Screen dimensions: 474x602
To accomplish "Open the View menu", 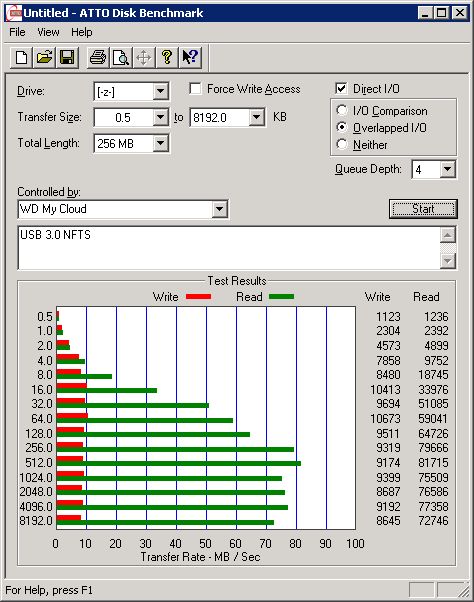I will coord(48,32).
